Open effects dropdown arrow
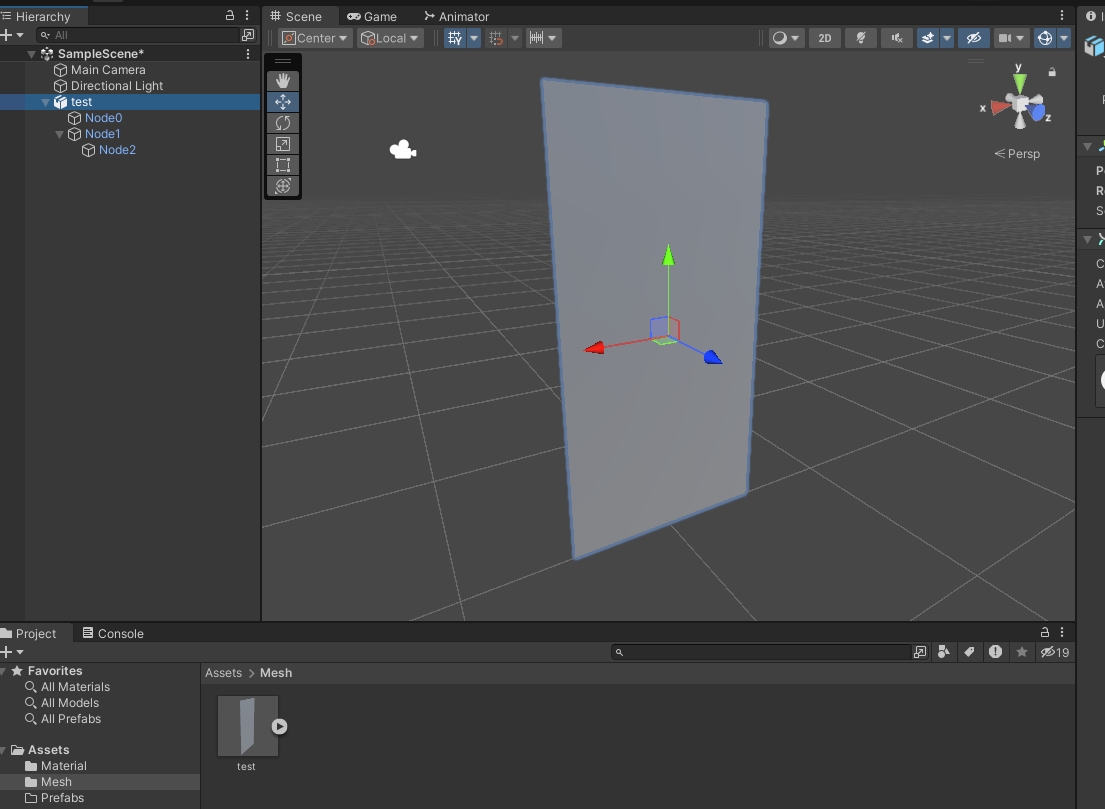The height and width of the screenshot is (809, 1105). coord(946,38)
